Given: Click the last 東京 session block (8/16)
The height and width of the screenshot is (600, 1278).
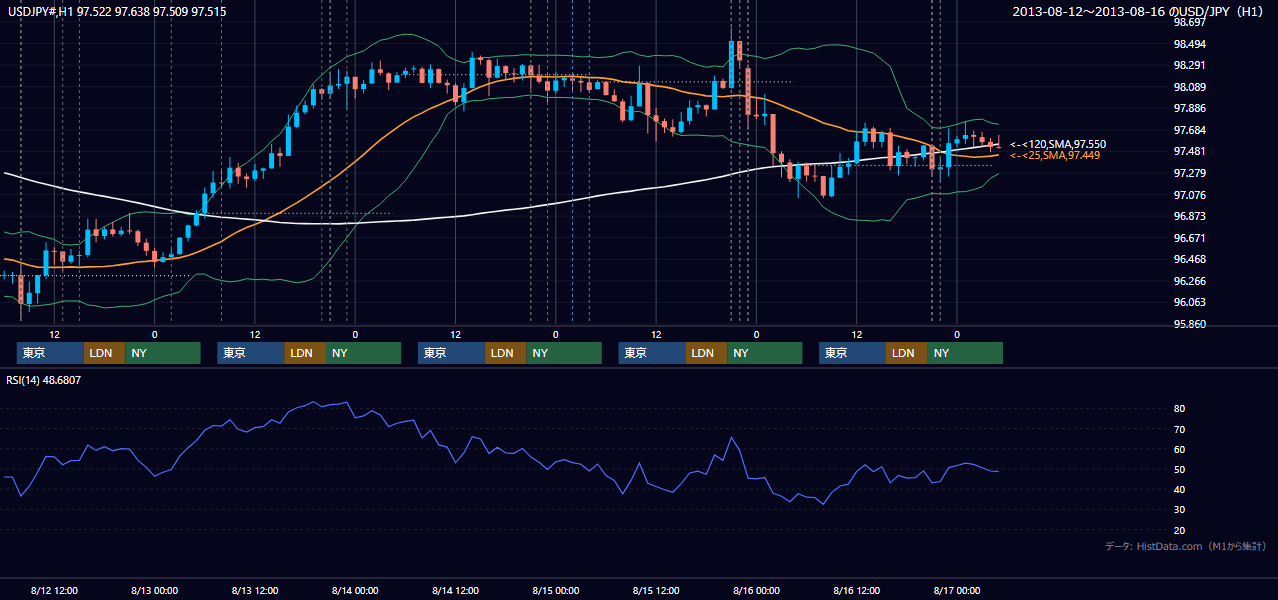Looking at the screenshot, I should pyautogui.click(x=852, y=353).
